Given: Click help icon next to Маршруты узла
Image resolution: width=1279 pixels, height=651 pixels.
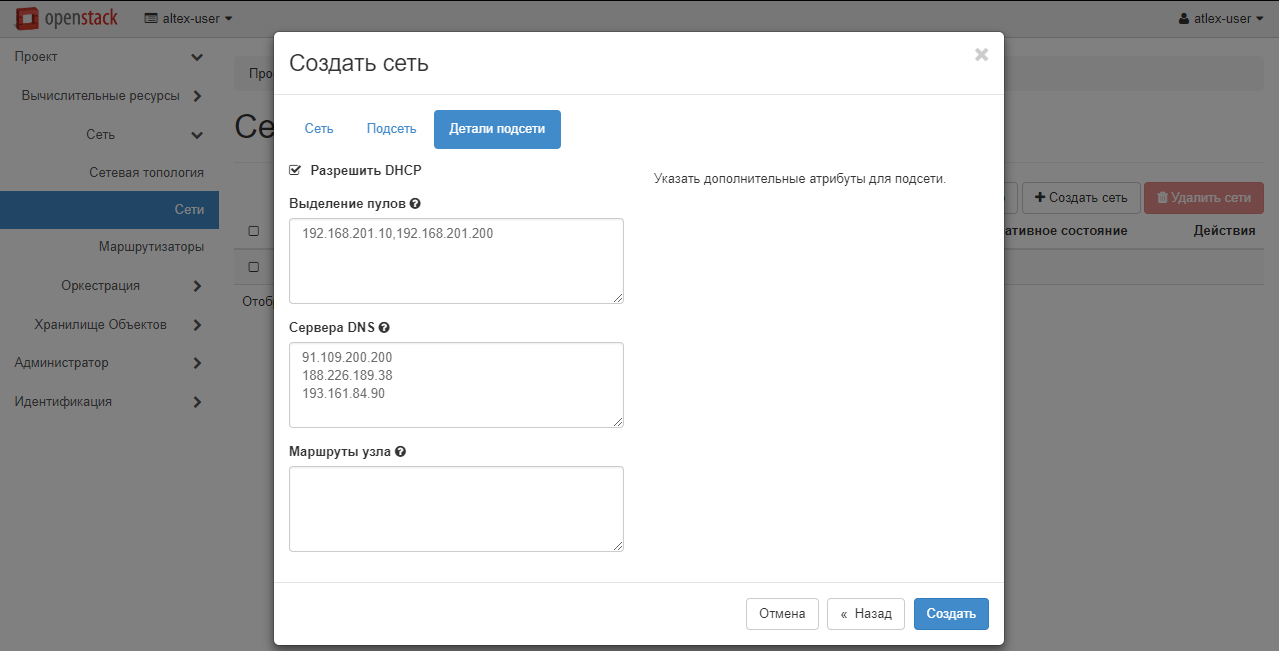Looking at the screenshot, I should tap(400, 451).
